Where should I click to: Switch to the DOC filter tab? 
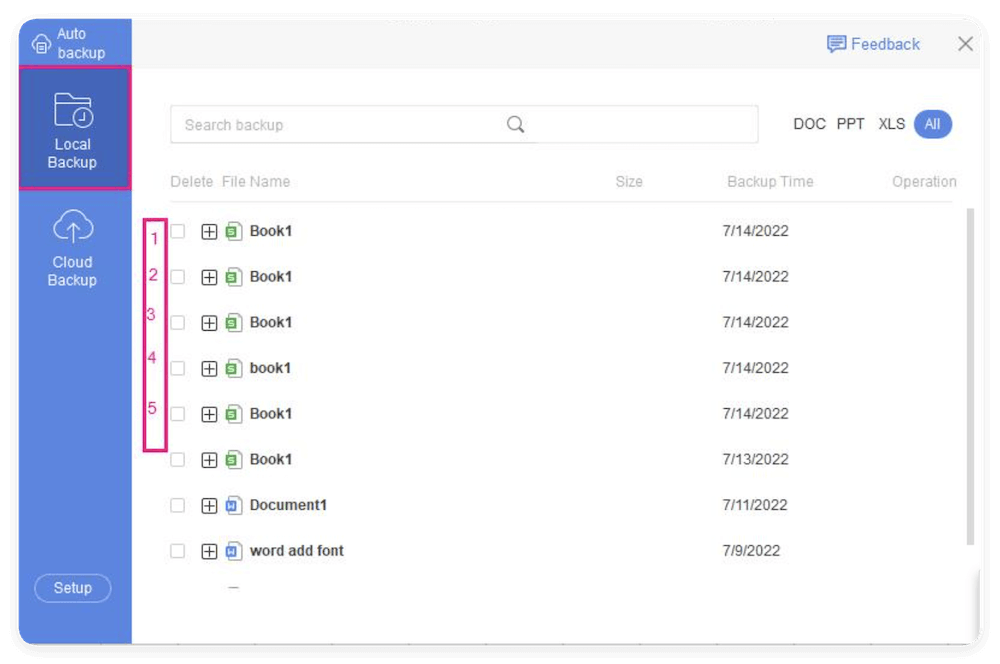[x=809, y=124]
